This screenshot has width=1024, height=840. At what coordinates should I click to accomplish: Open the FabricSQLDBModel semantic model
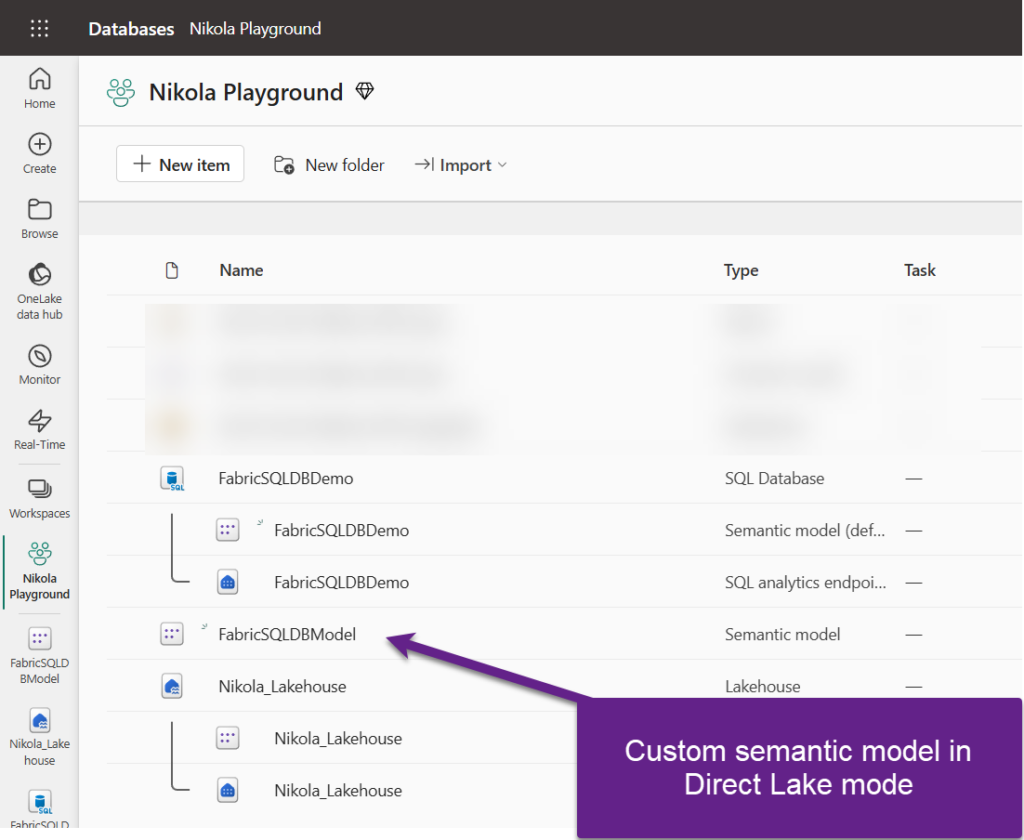pyautogui.click(x=287, y=634)
